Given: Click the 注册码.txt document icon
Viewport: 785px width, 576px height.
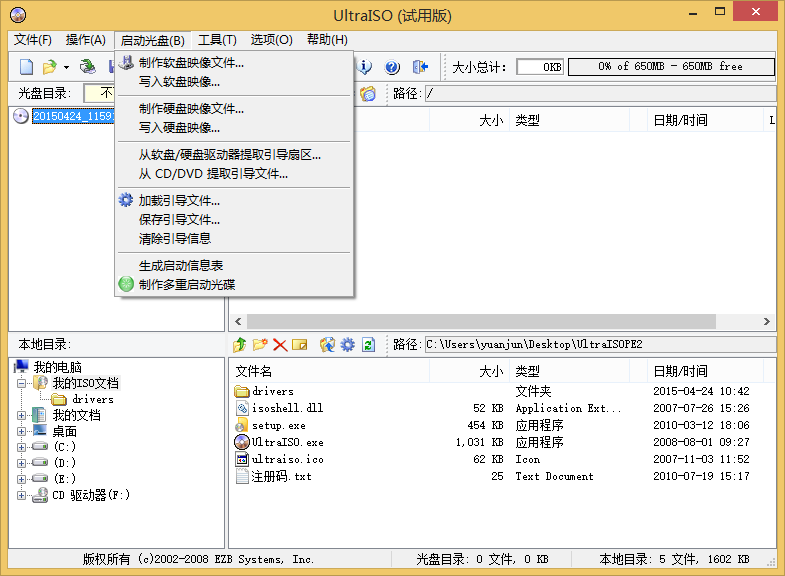Looking at the screenshot, I should click(x=242, y=476).
